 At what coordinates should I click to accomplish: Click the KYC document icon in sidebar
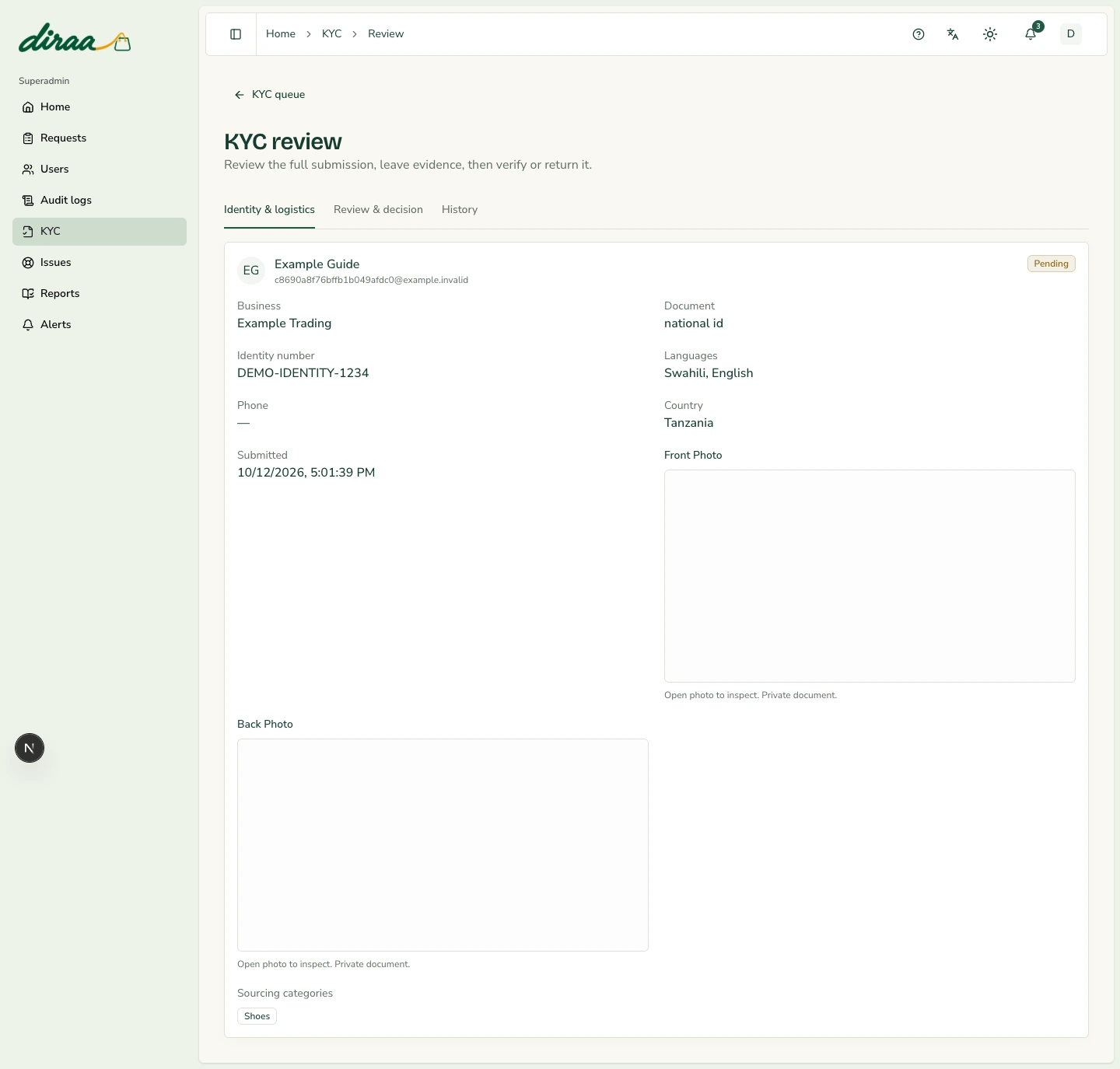[x=28, y=232]
